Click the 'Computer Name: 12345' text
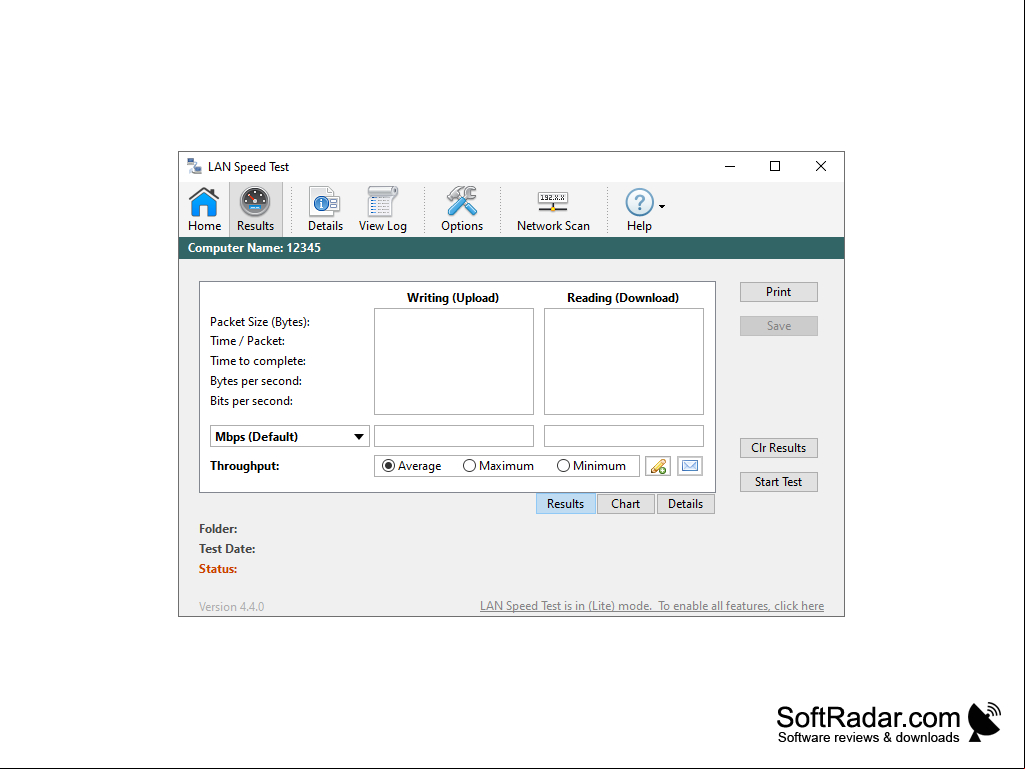1025x769 pixels. point(254,248)
